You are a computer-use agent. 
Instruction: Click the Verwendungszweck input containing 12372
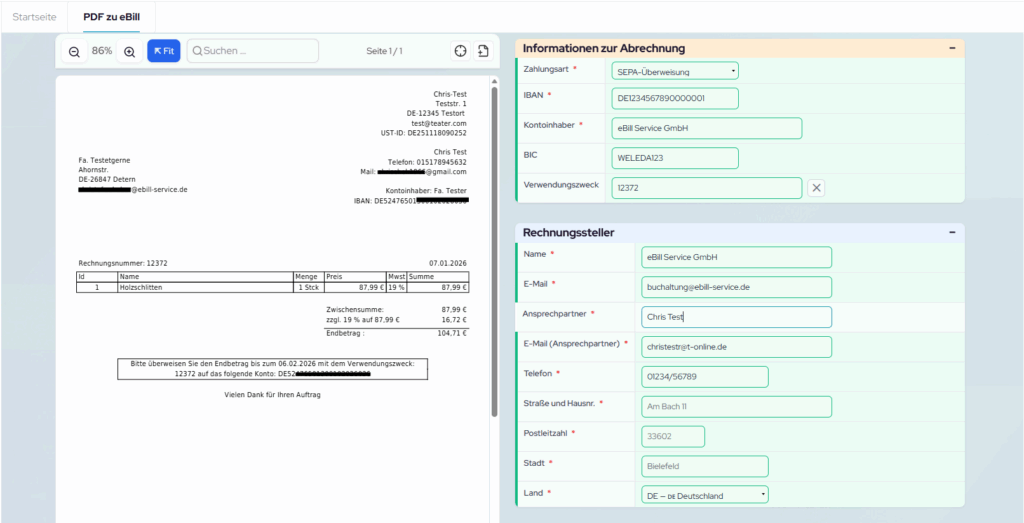pyautogui.click(x=707, y=188)
